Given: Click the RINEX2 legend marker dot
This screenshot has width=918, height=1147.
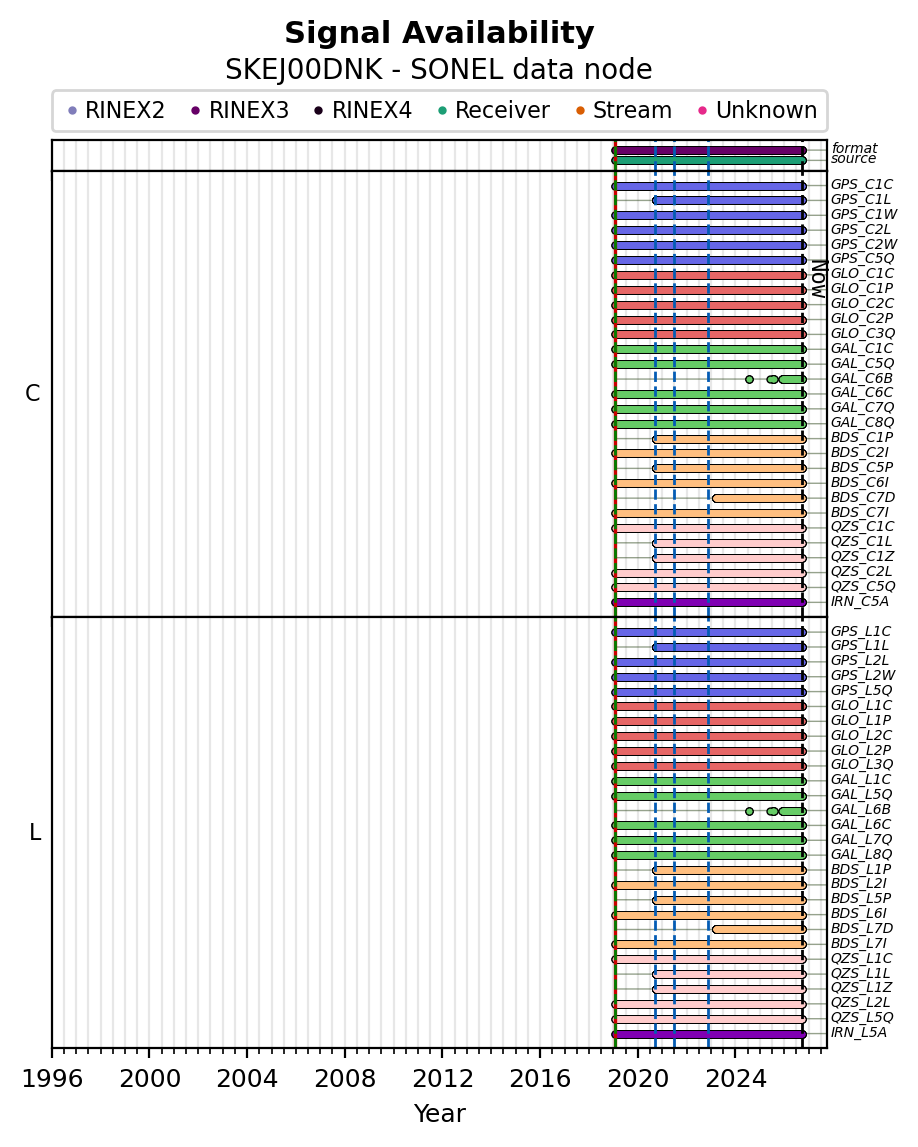Looking at the screenshot, I should pos(72,111).
